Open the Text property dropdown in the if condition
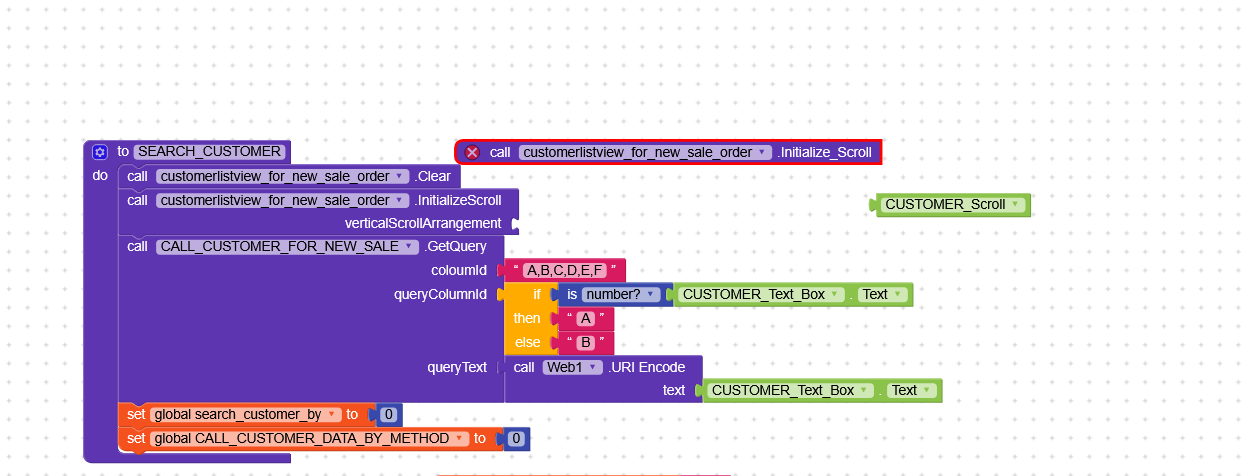The image size is (1244, 476). (x=883, y=294)
